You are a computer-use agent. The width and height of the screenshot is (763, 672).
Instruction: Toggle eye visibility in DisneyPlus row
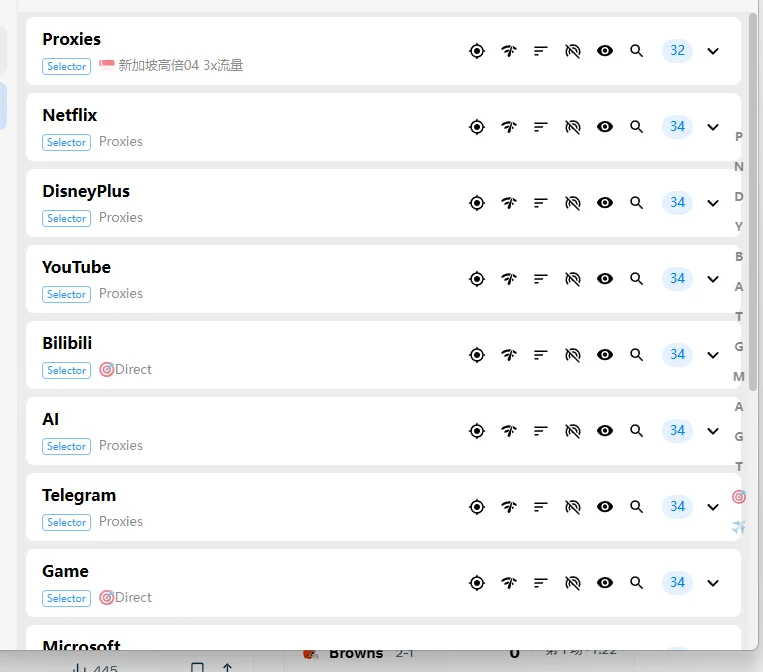pos(605,203)
